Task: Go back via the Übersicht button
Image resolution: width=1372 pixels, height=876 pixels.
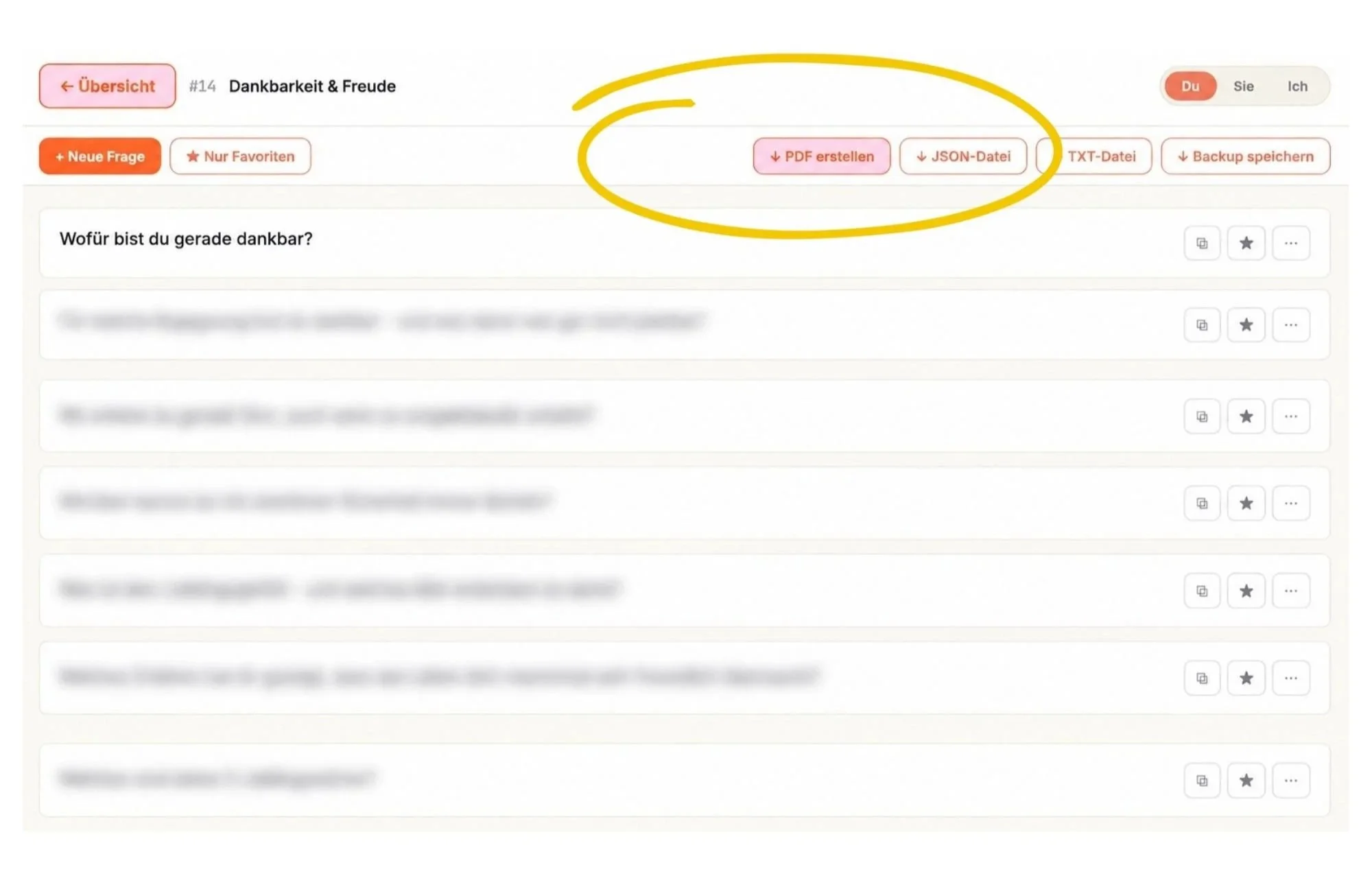Action: pyautogui.click(x=107, y=86)
